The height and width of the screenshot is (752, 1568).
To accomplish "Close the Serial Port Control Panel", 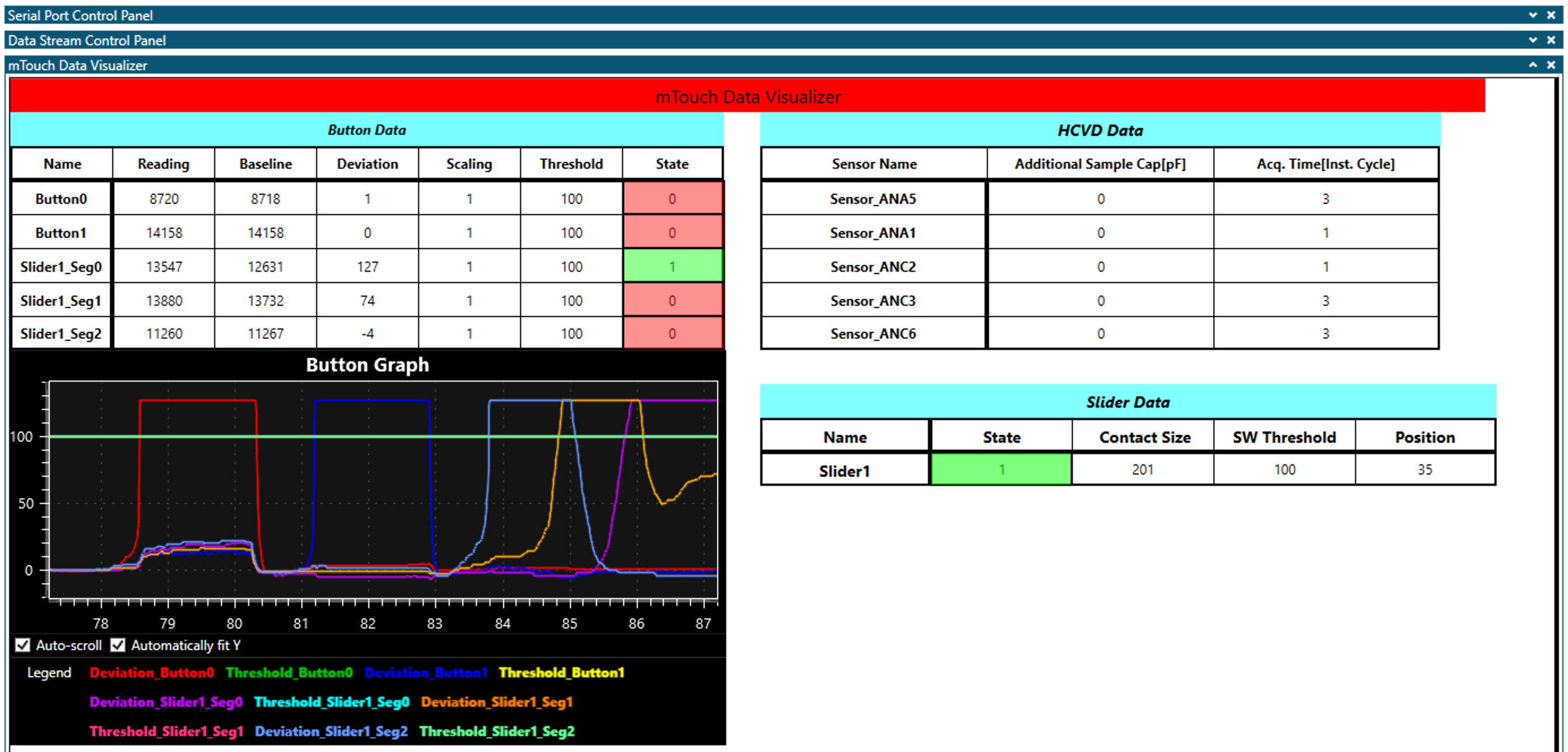I will point(1551,15).
